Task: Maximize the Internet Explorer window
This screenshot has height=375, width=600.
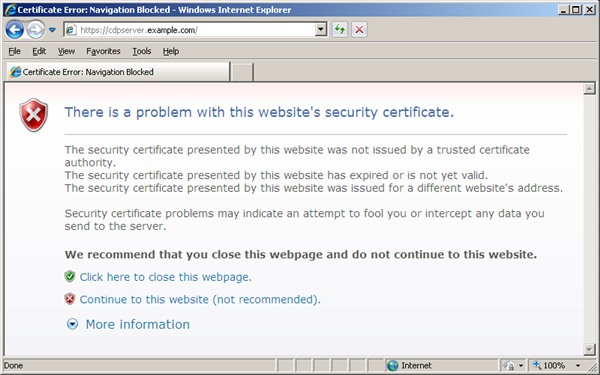Action: pyautogui.click(x=576, y=10)
